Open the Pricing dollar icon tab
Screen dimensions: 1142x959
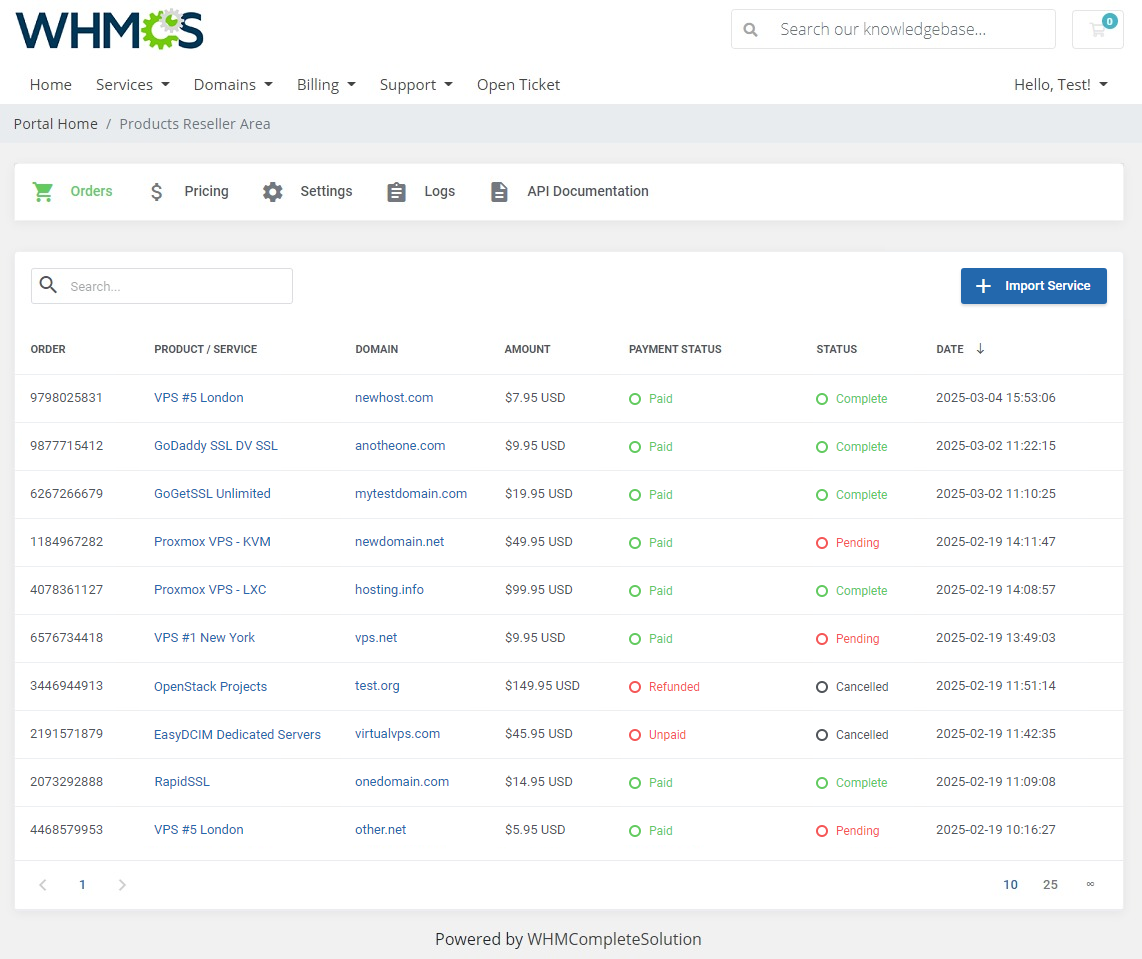(x=156, y=191)
